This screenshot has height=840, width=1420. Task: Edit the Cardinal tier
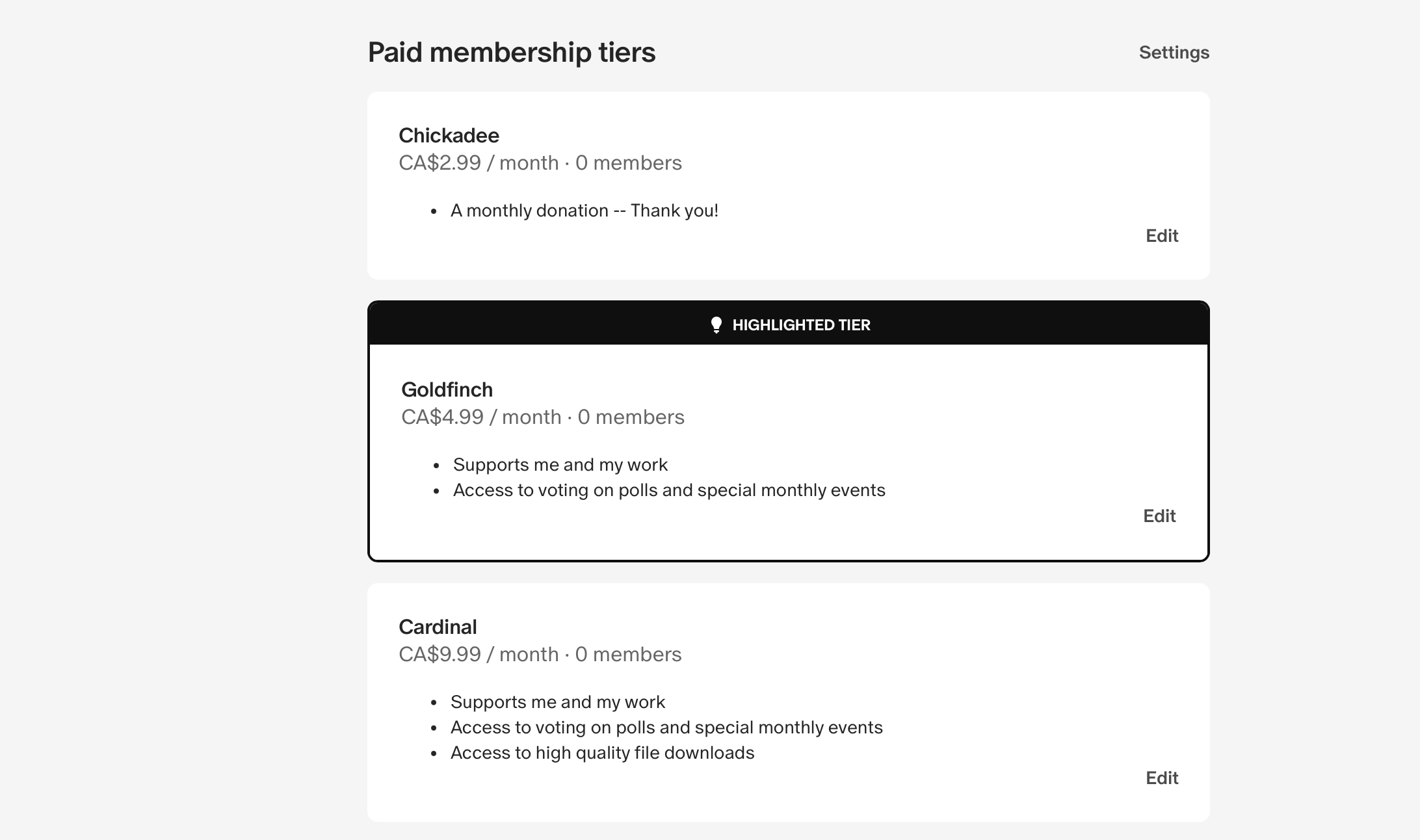pos(1161,778)
